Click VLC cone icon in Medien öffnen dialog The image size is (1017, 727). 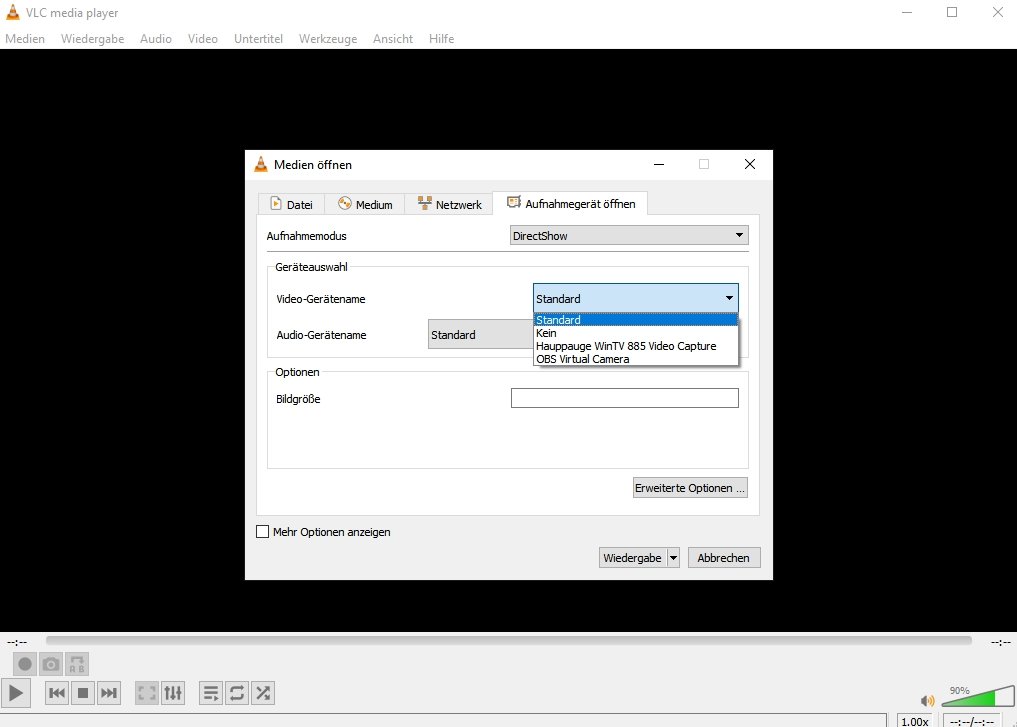point(261,164)
